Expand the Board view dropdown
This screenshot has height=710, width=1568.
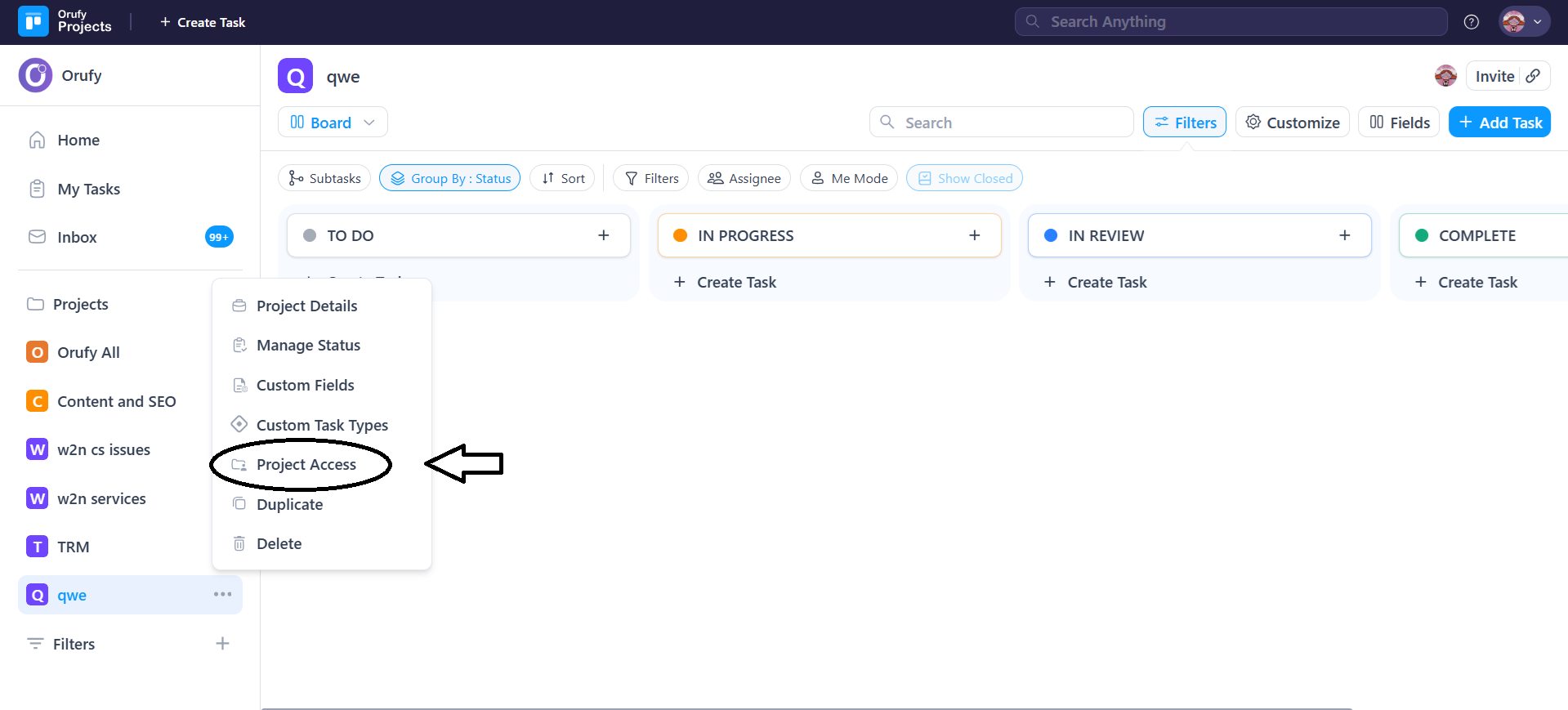[x=333, y=123]
